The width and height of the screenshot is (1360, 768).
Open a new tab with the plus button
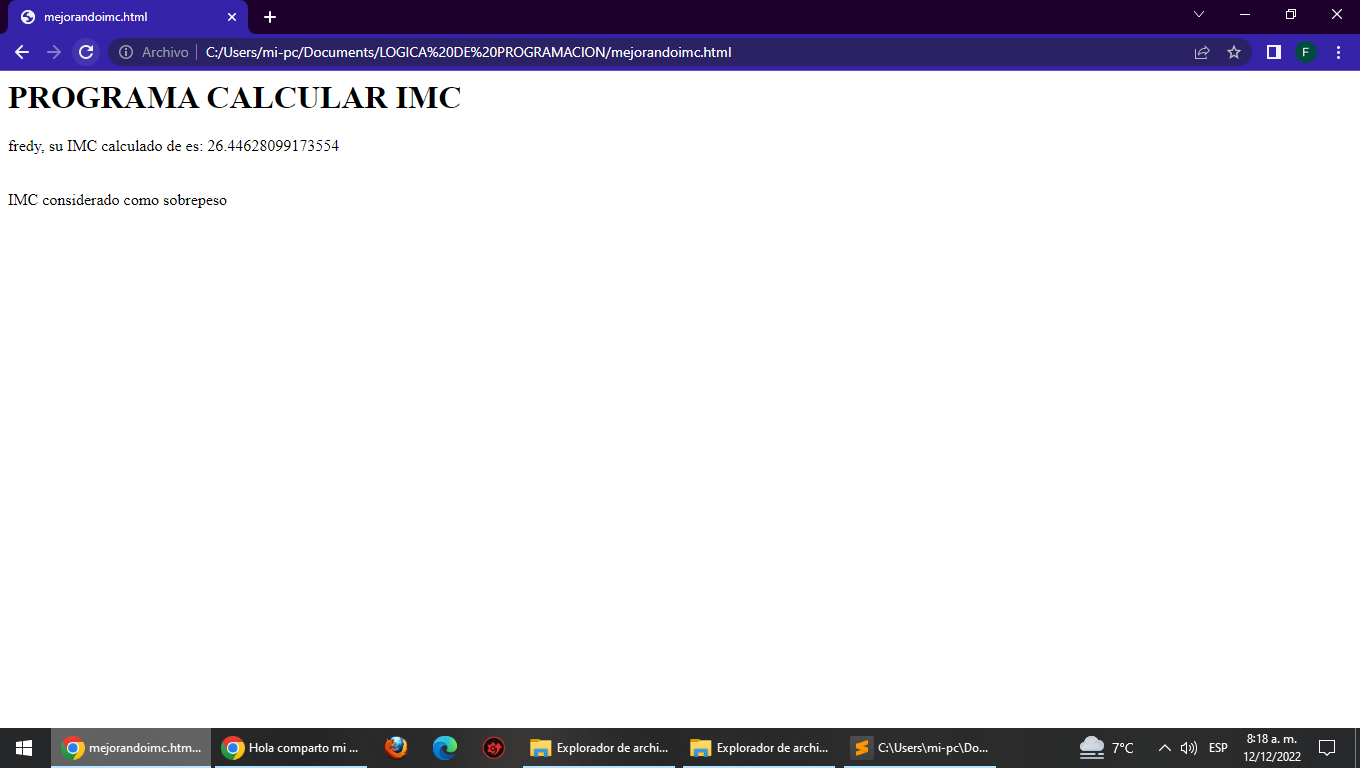click(x=270, y=17)
